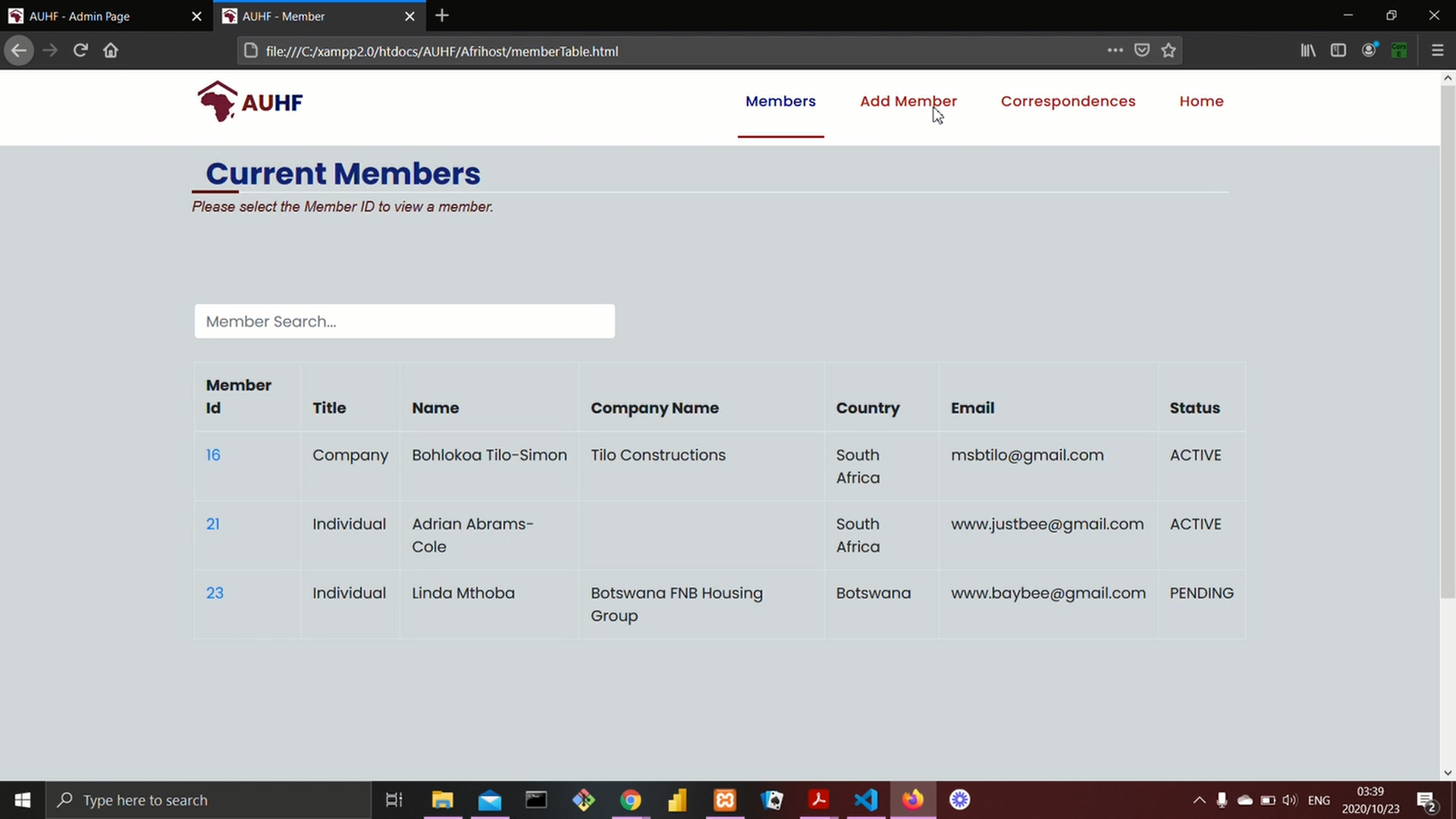Screen dimensions: 1456x819
Task: Save page to Pocket icon
Action: tap(1141, 51)
